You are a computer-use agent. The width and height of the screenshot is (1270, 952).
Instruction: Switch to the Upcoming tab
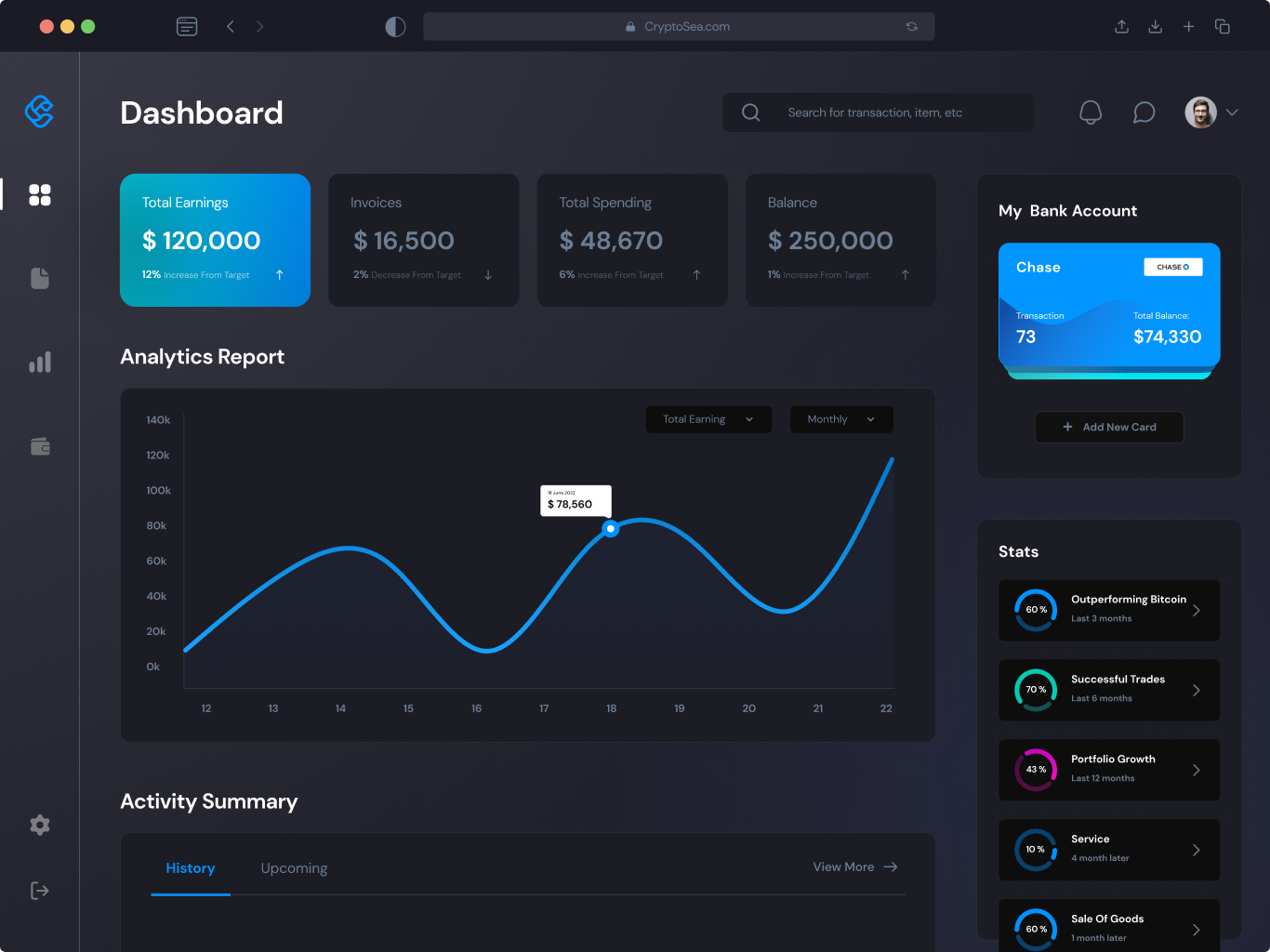(294, 867)
